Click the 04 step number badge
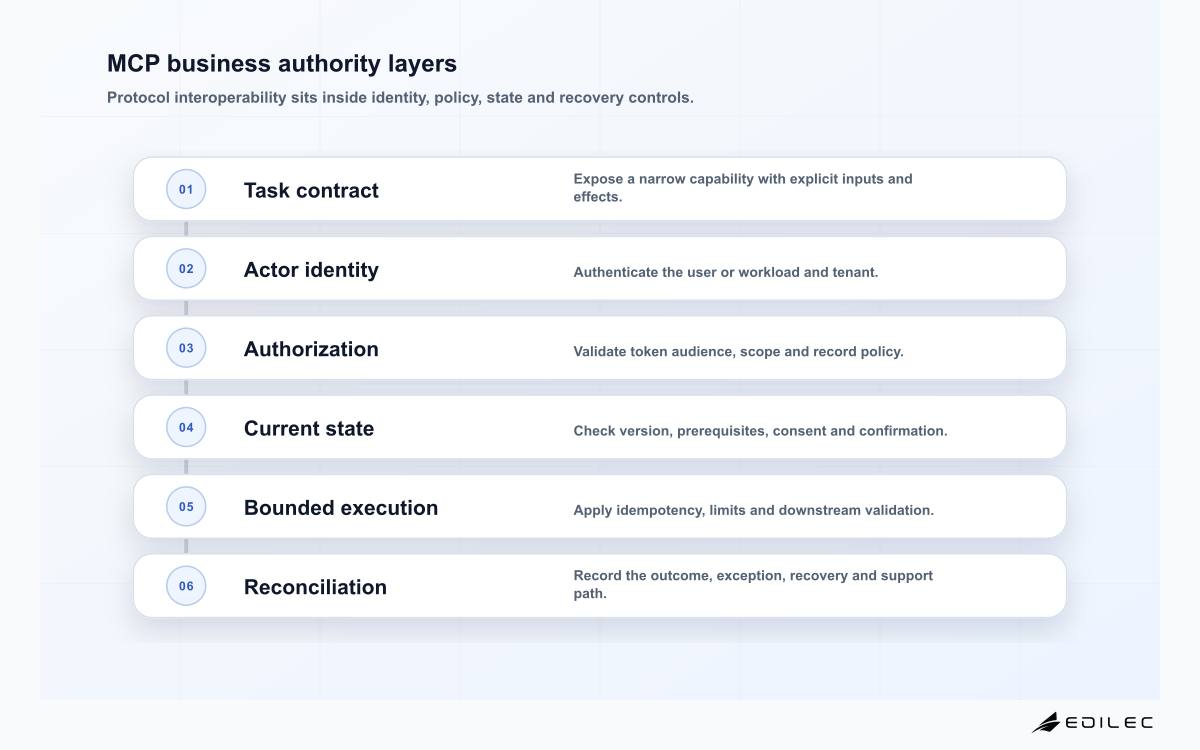This screenshot has height=750, width=1200. [x=186, y=427]
